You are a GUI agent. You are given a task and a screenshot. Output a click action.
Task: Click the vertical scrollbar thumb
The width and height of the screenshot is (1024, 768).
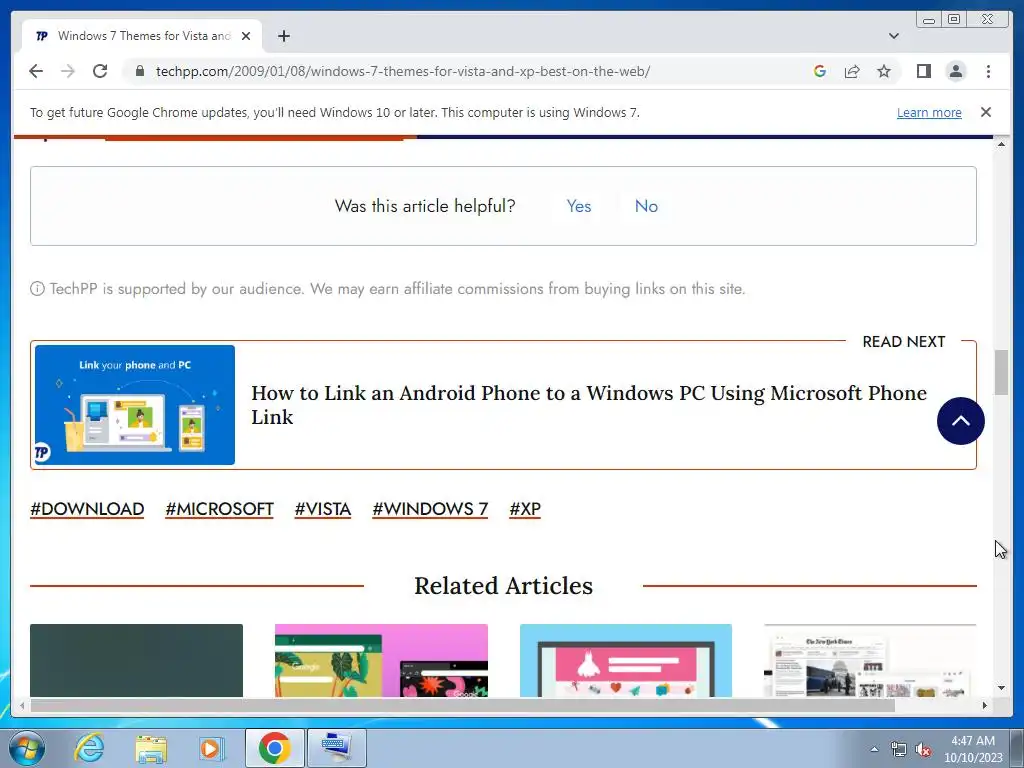click(1001, 372)
